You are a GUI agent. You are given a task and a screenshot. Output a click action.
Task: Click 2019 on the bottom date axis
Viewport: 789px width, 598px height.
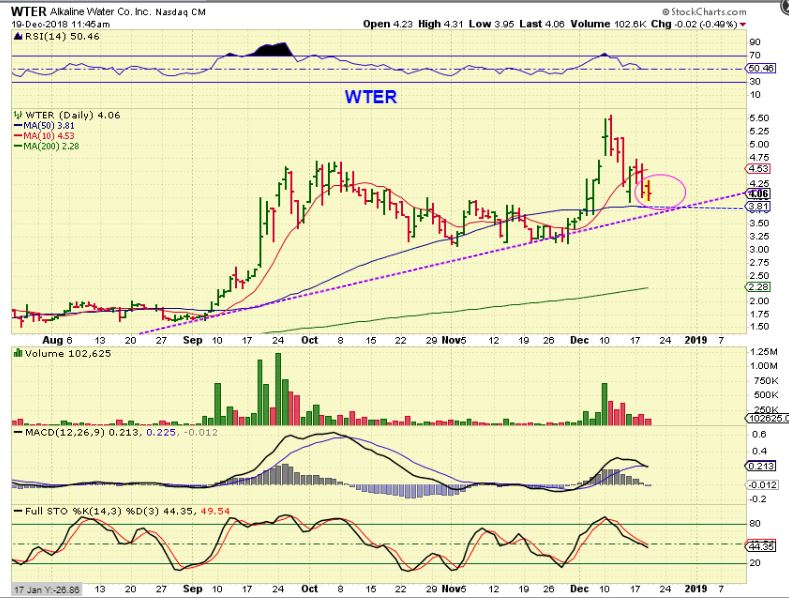(695, 589)
